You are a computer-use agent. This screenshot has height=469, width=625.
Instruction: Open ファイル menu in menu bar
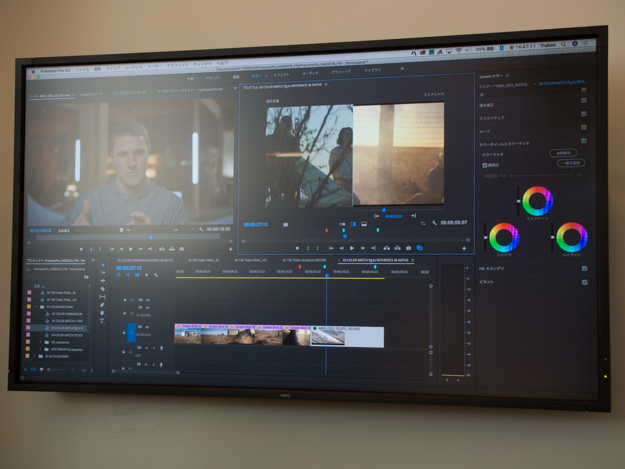pos(82,70)
